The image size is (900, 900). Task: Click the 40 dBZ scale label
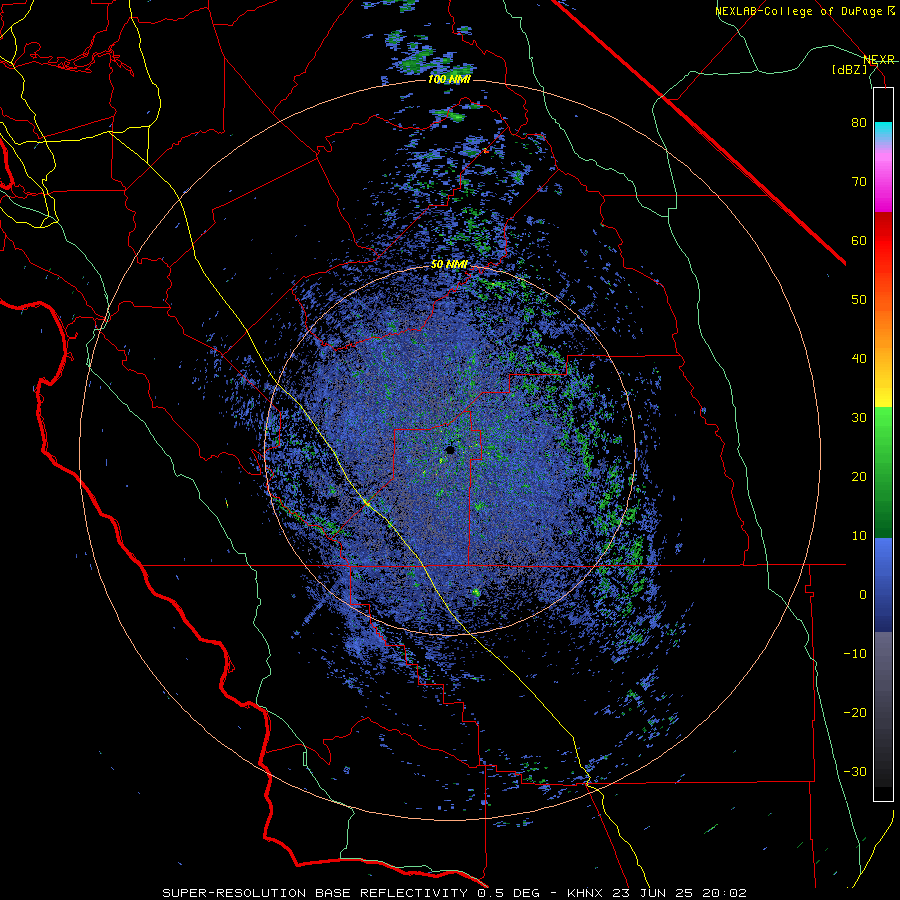point(859,359)
